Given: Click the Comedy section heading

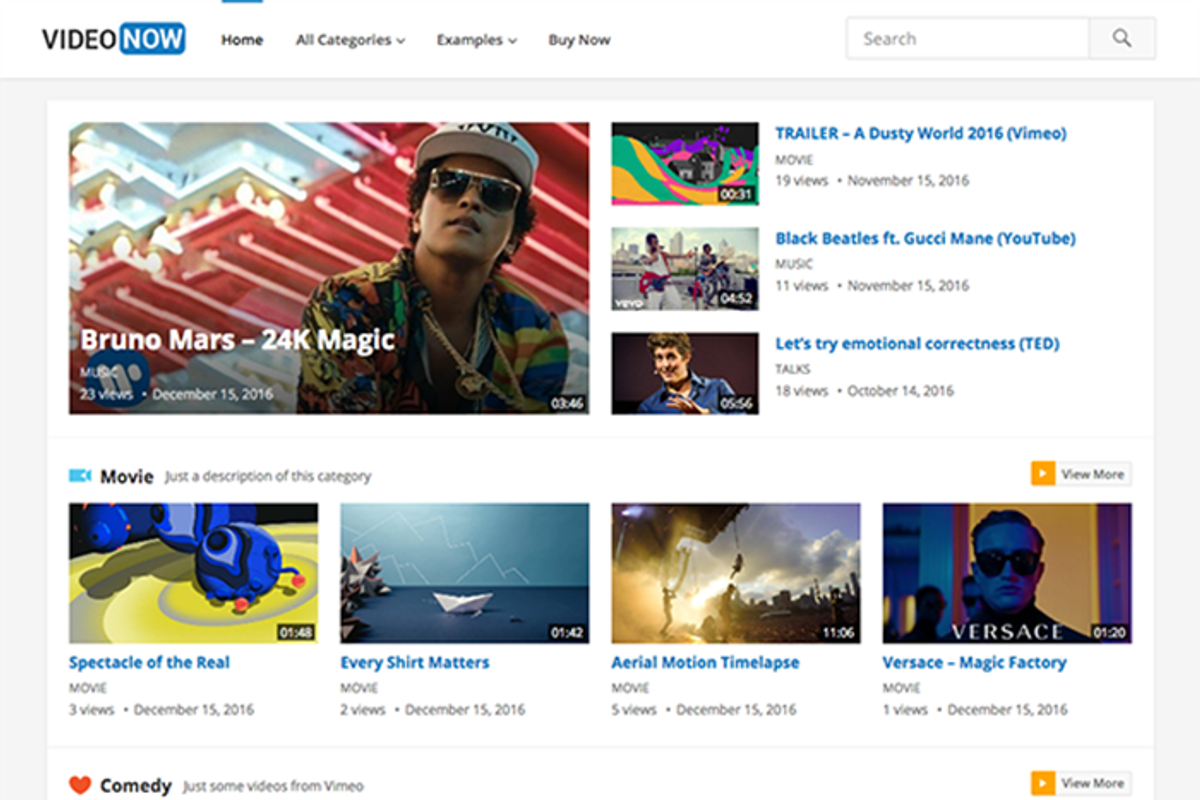Looking at the screenshot, I should click(136, 786).
